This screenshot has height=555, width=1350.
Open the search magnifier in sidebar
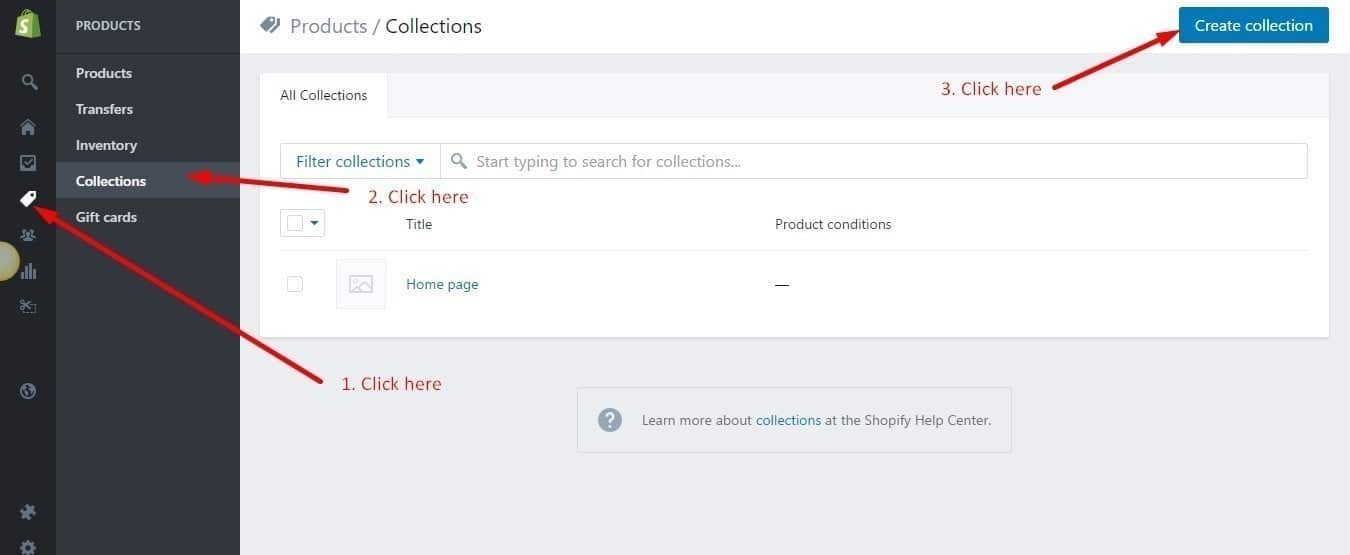(x=28, y=82)
